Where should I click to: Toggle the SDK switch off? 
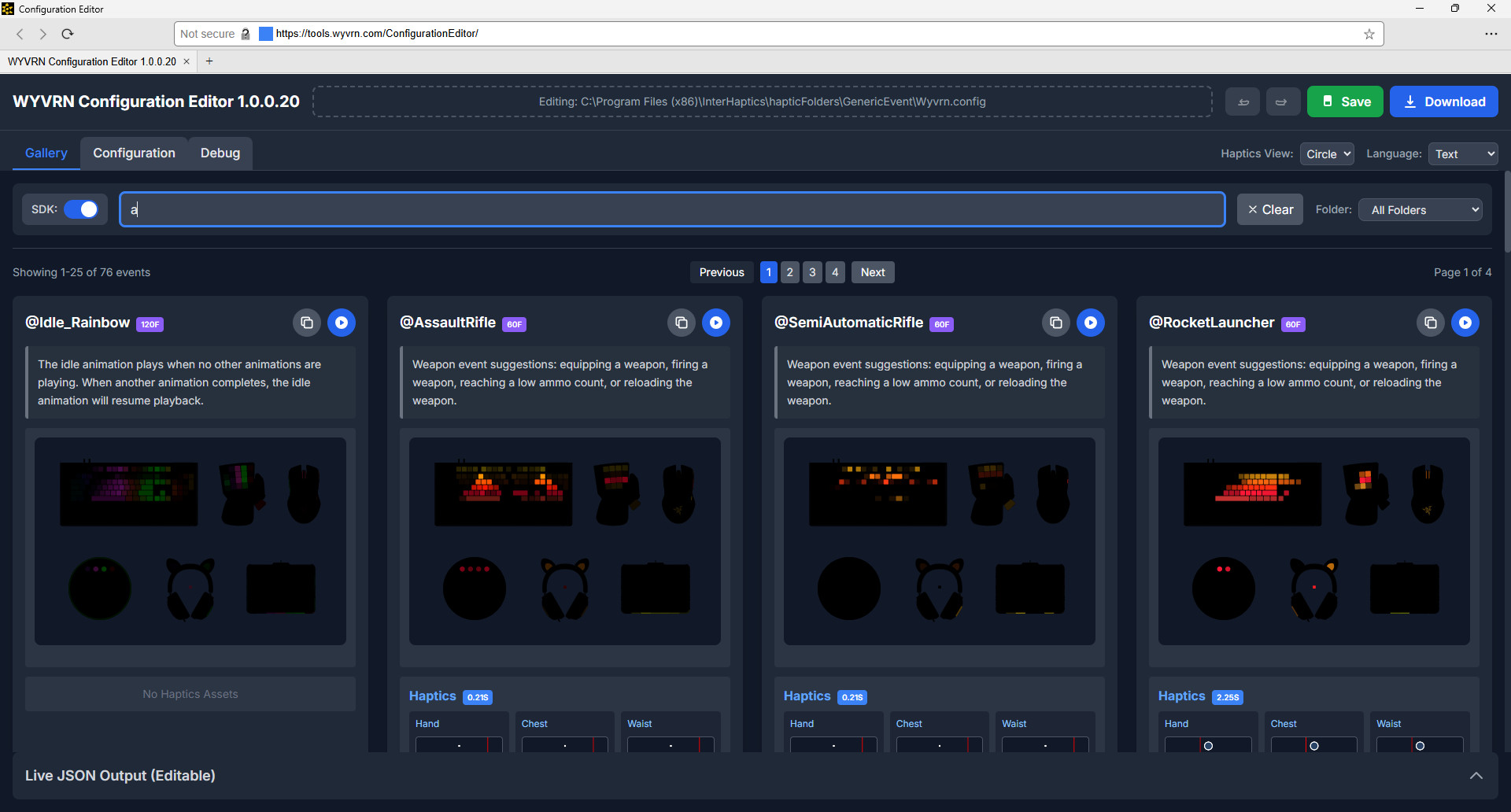[83, 209]
